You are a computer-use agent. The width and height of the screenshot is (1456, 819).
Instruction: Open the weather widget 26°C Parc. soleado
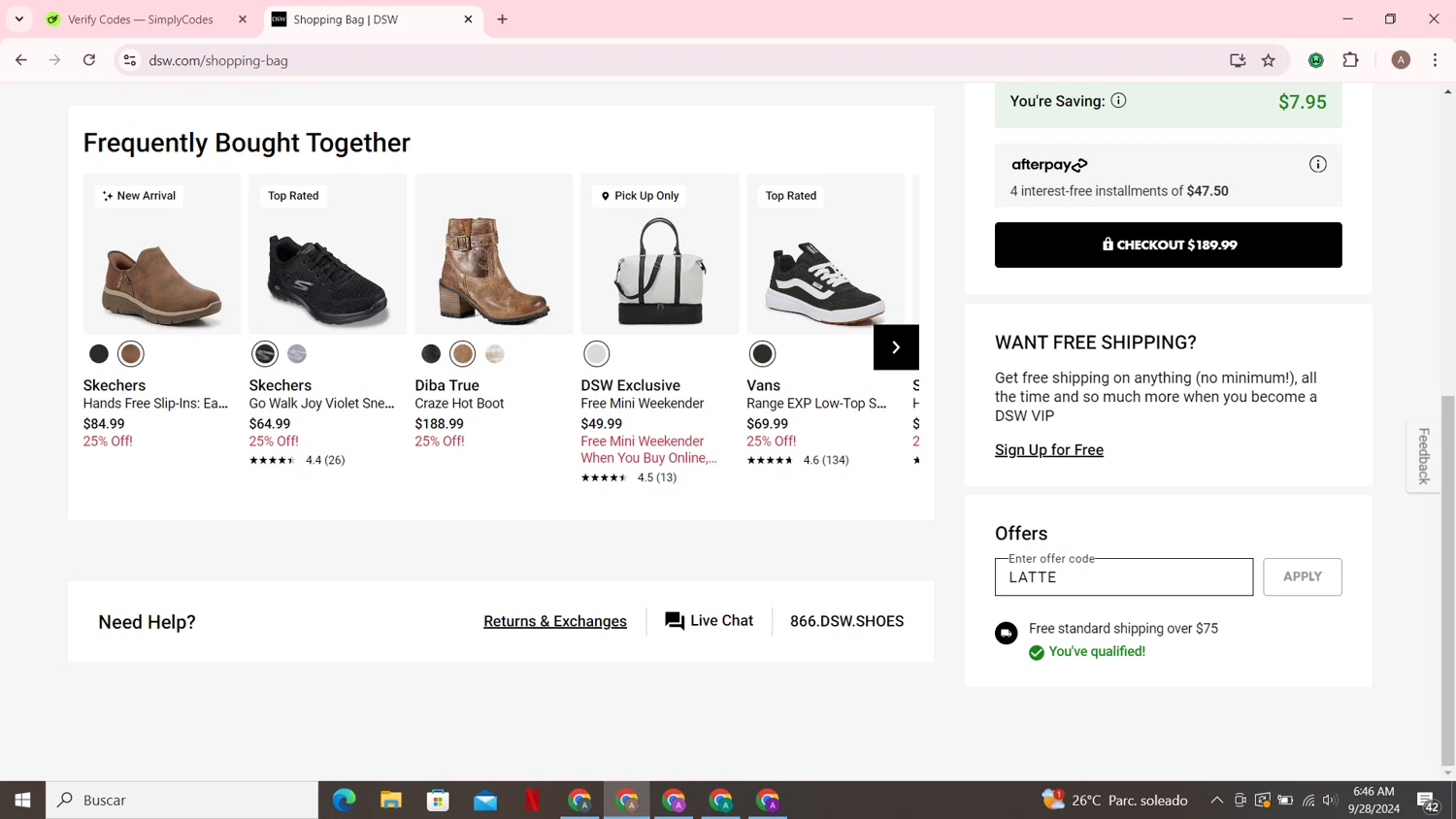1114,800
